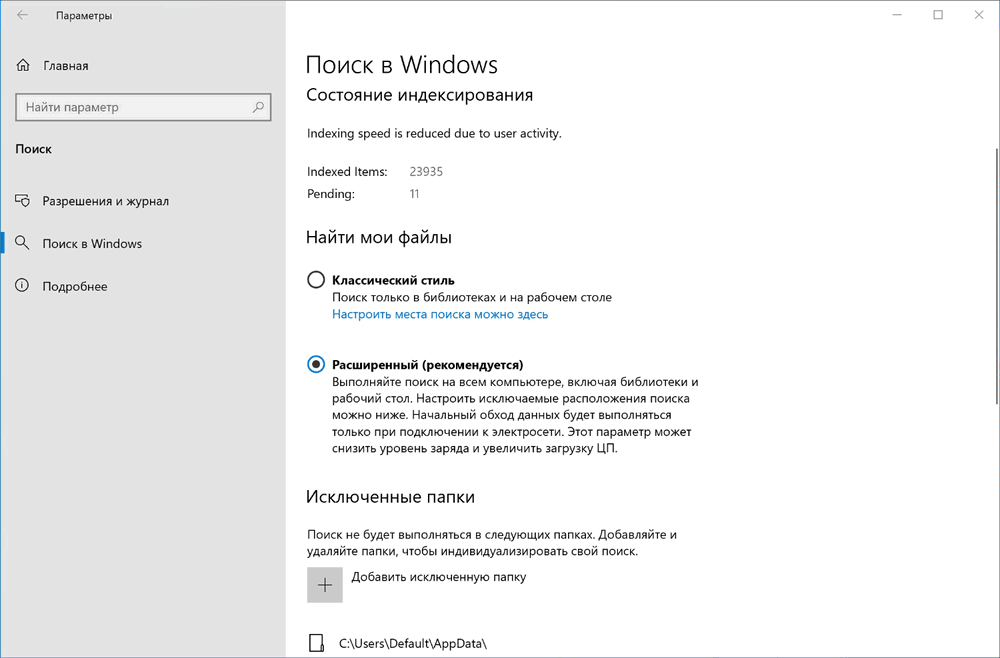
Task: Click the Pending value 11
Action: click(x=415, y=194)
